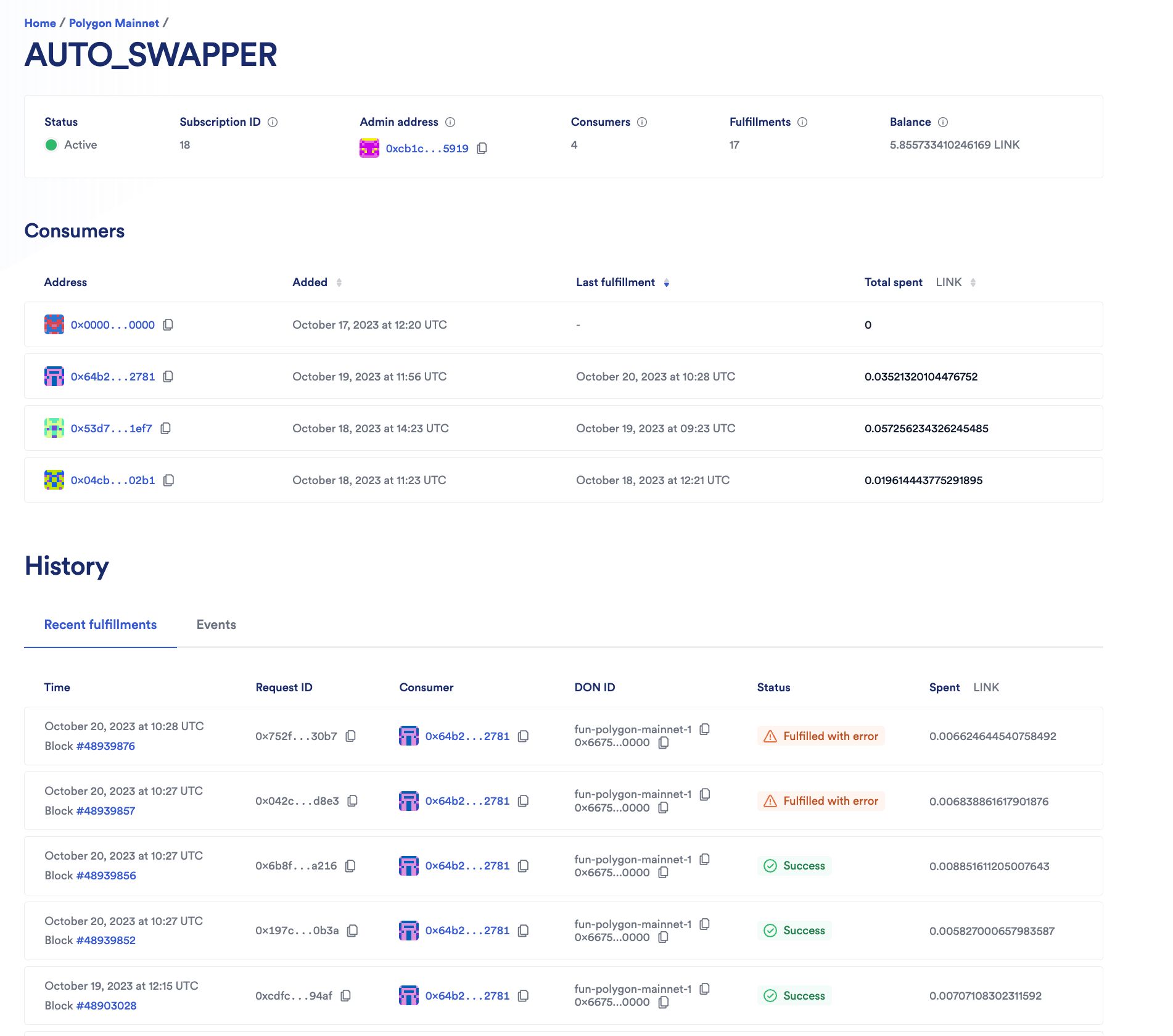Click identicon of consumer 0x04cb...02b1

point(54,480)
